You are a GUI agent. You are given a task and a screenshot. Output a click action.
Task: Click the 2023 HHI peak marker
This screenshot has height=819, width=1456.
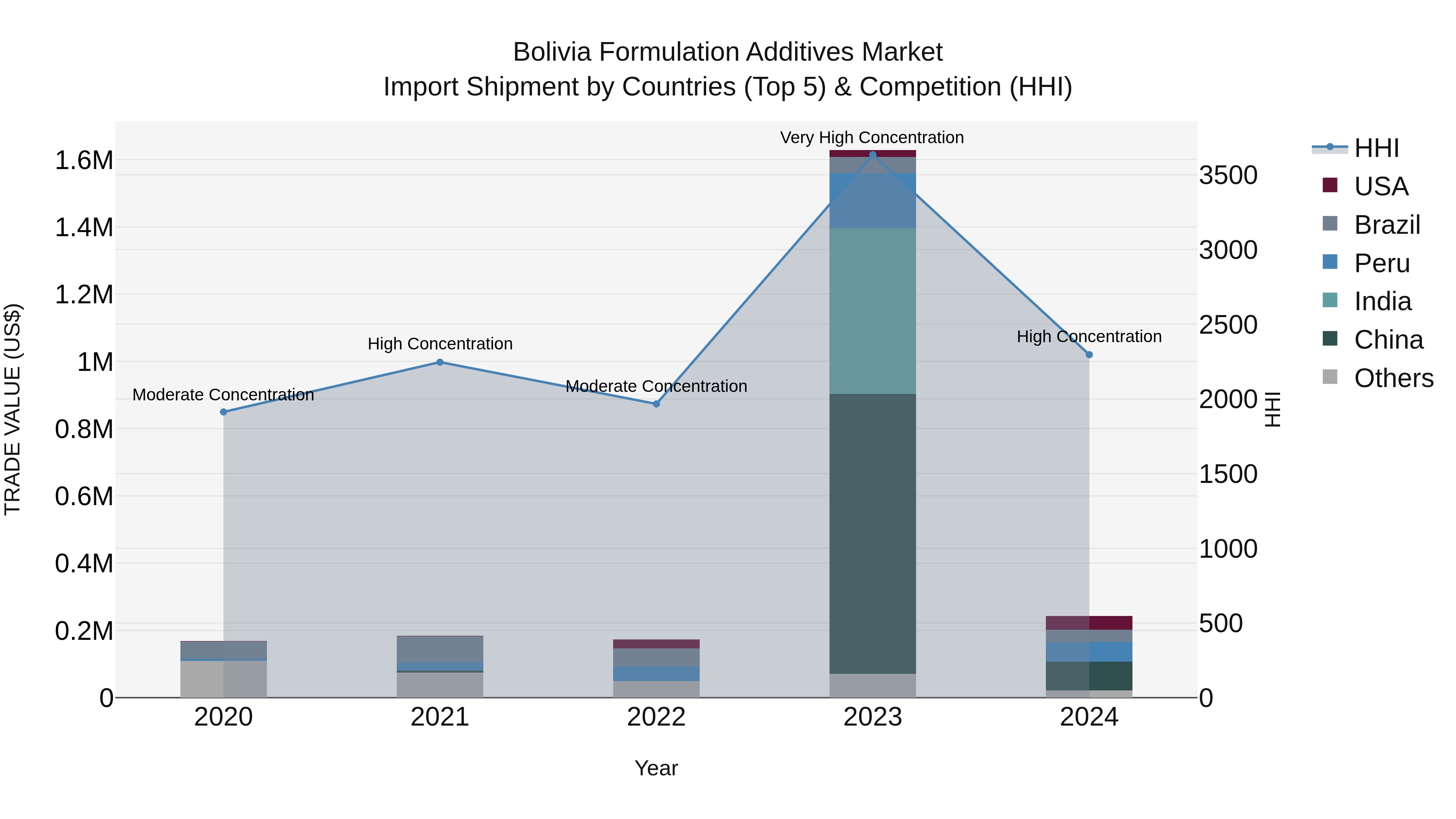pos(873,155)
